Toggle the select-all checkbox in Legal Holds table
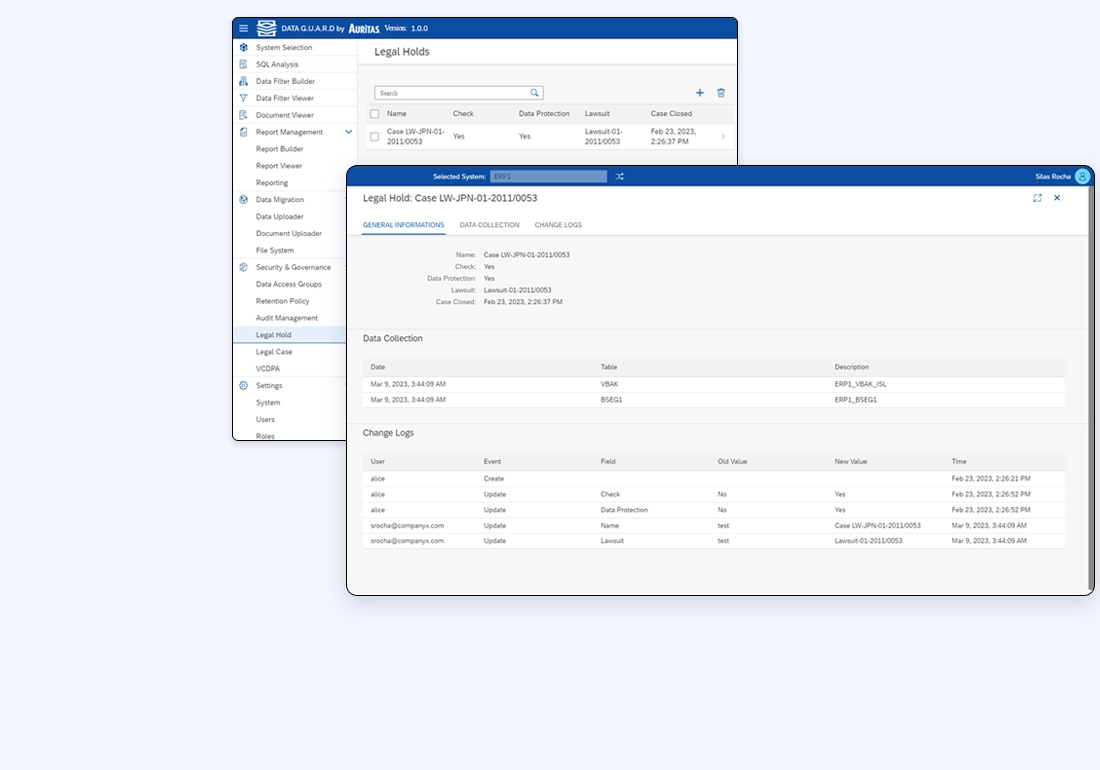 pos(375,114)
